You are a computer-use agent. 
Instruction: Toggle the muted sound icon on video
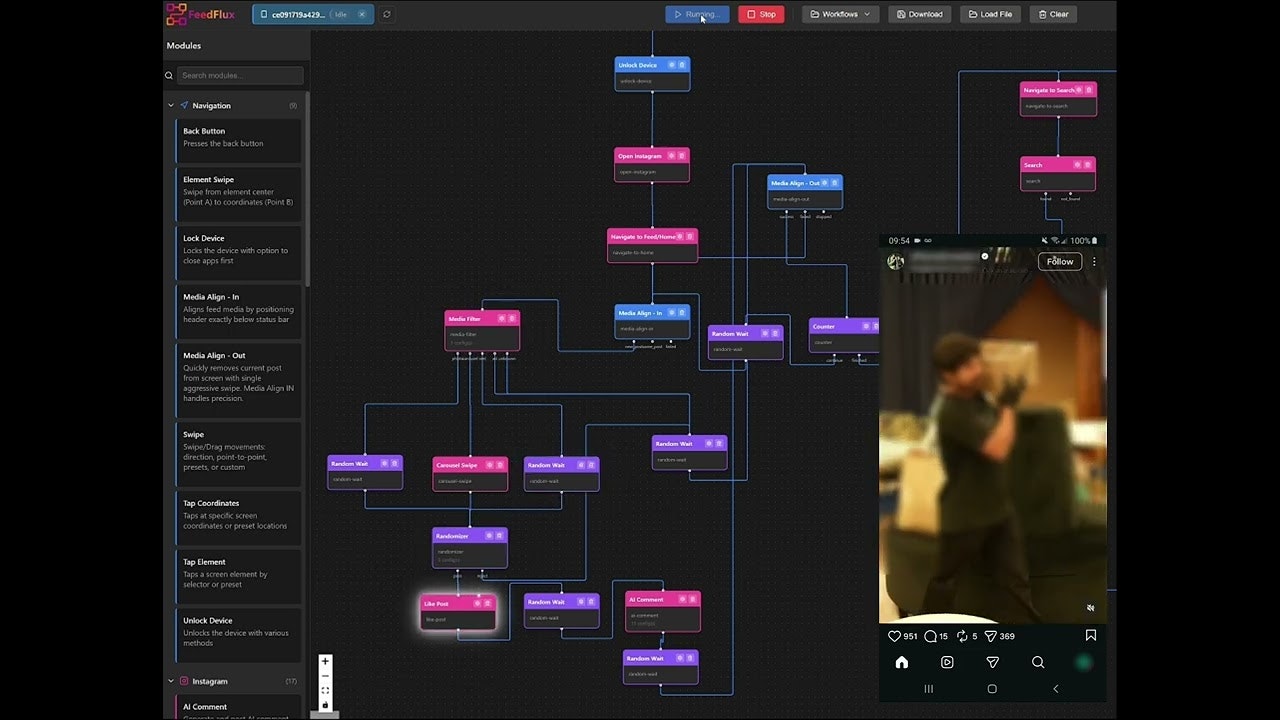click(1091, 608)
